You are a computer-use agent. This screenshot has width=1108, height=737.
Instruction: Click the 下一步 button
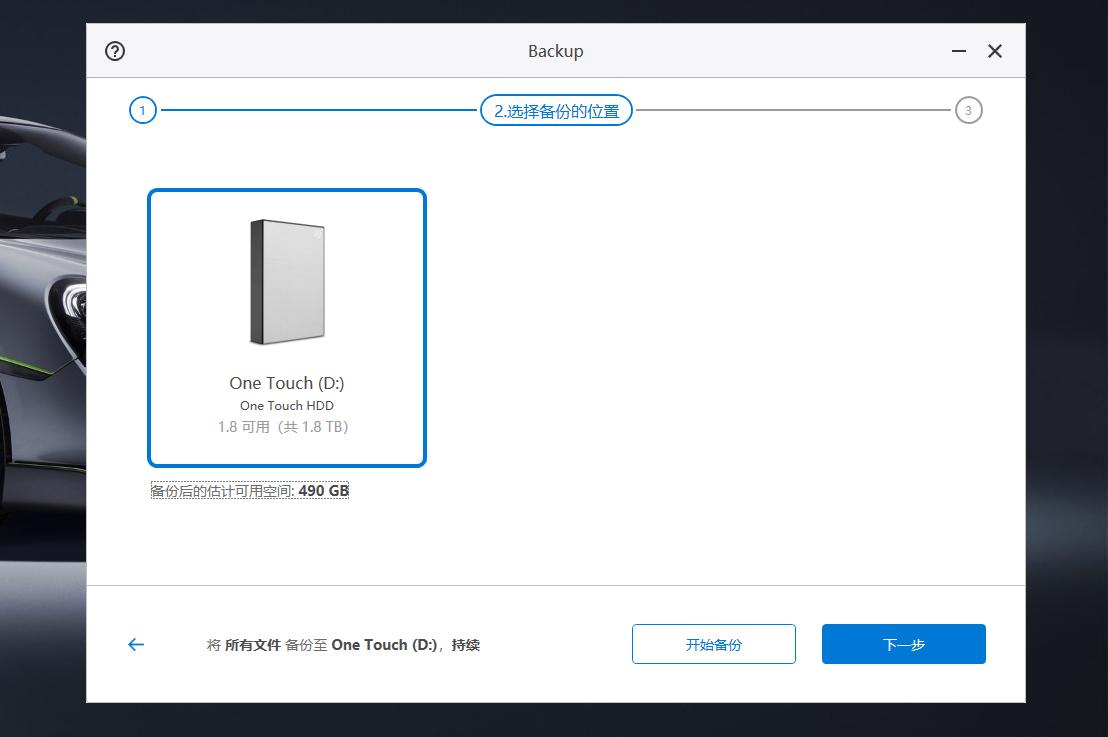tap(904, 644)
